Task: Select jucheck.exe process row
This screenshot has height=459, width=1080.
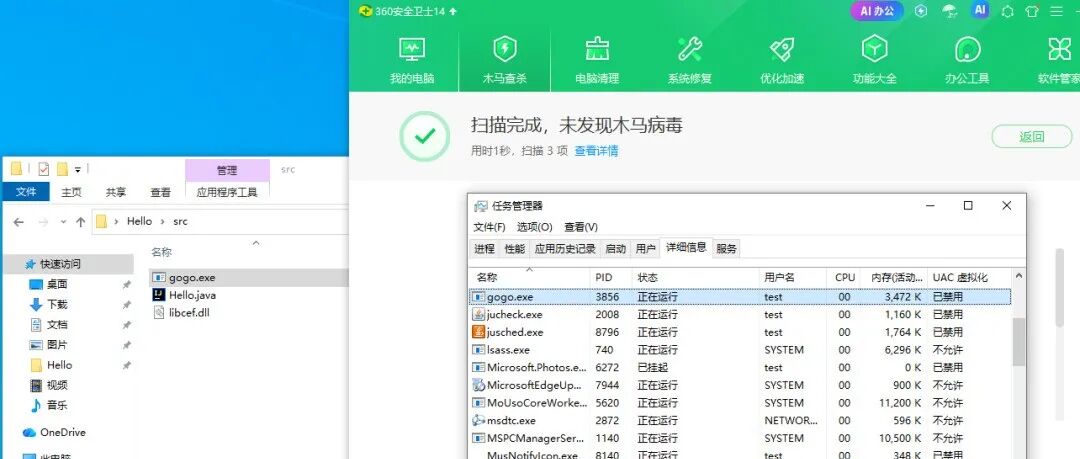Action: [740, 314]
